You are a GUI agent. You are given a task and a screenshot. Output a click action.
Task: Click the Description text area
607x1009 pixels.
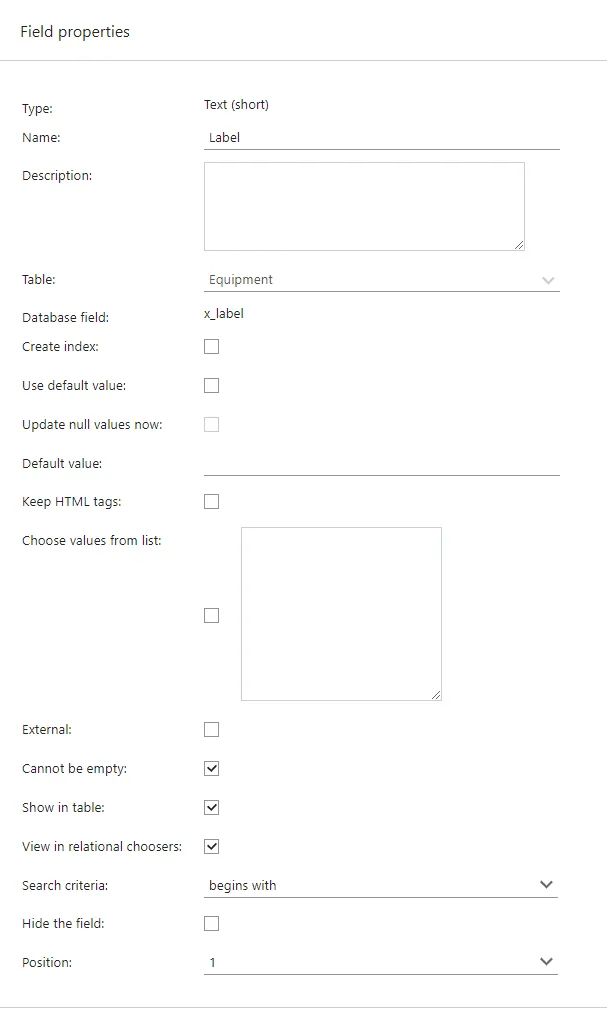[x=364, y=206]
